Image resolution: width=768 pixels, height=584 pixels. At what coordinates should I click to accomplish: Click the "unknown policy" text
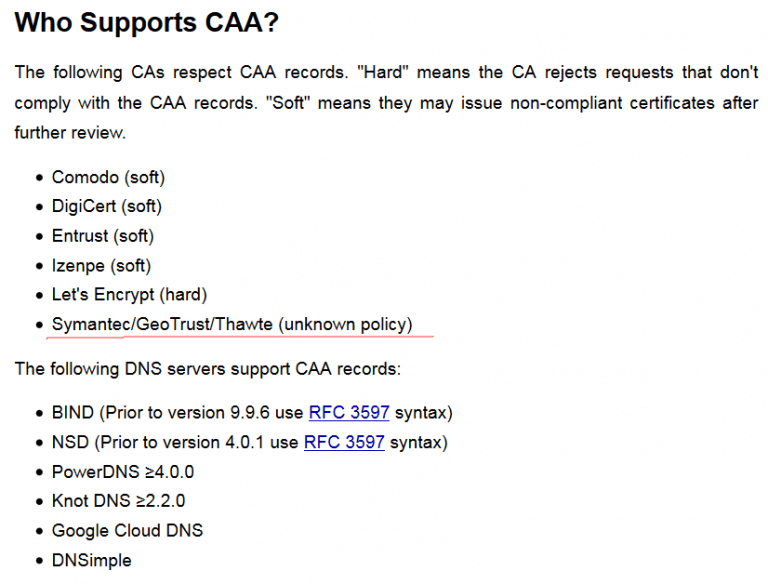345,324
